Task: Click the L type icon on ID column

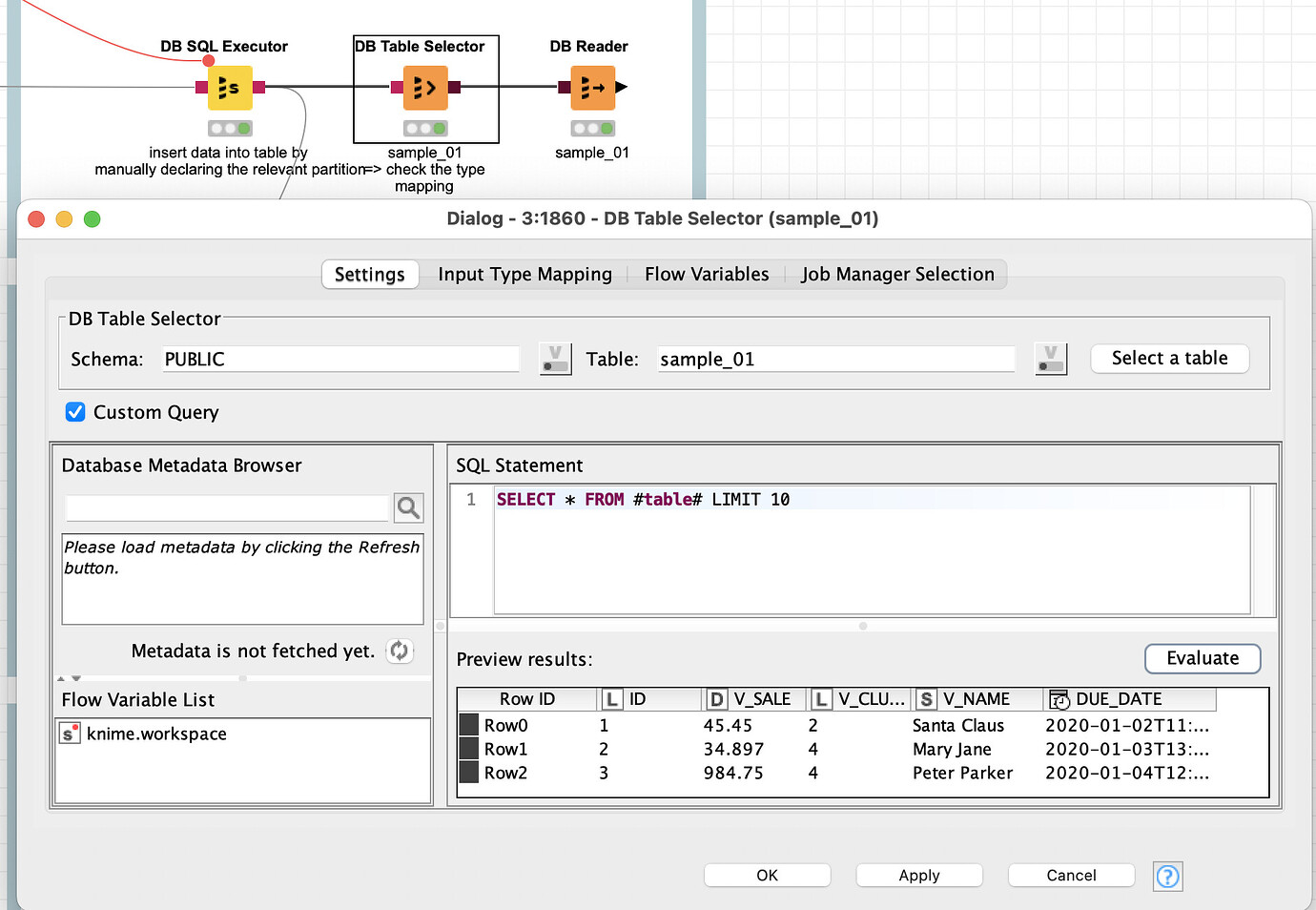Action: [611, 698]
